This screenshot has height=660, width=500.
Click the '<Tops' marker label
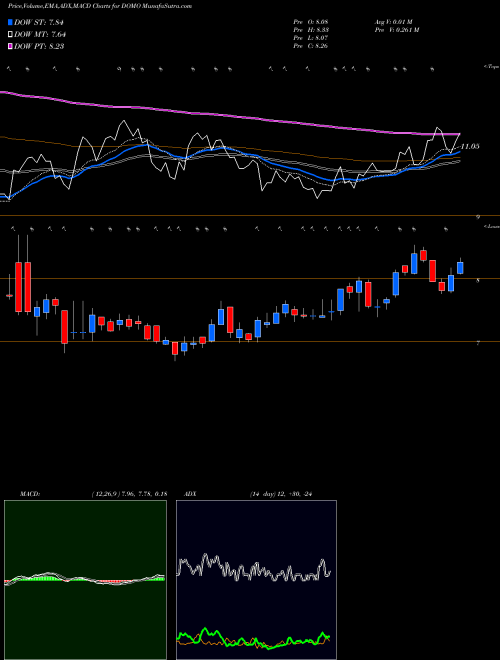coord(491,67)
